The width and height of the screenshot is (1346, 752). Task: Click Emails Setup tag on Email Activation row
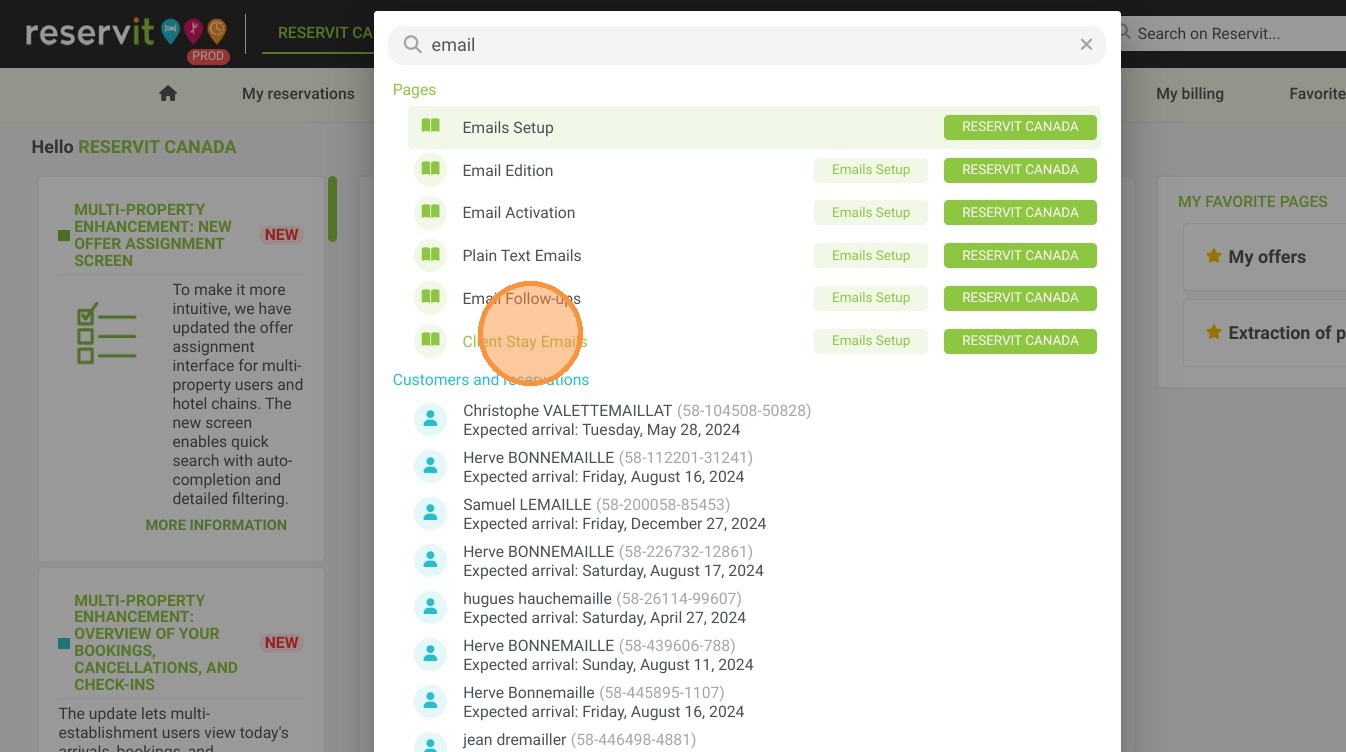[x=870, y=212]
